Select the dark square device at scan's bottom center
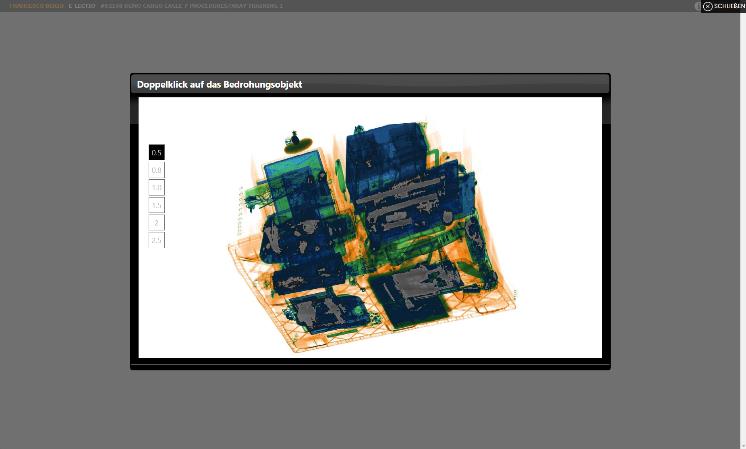Screen dimensions: 746x449 pos(412,295)
